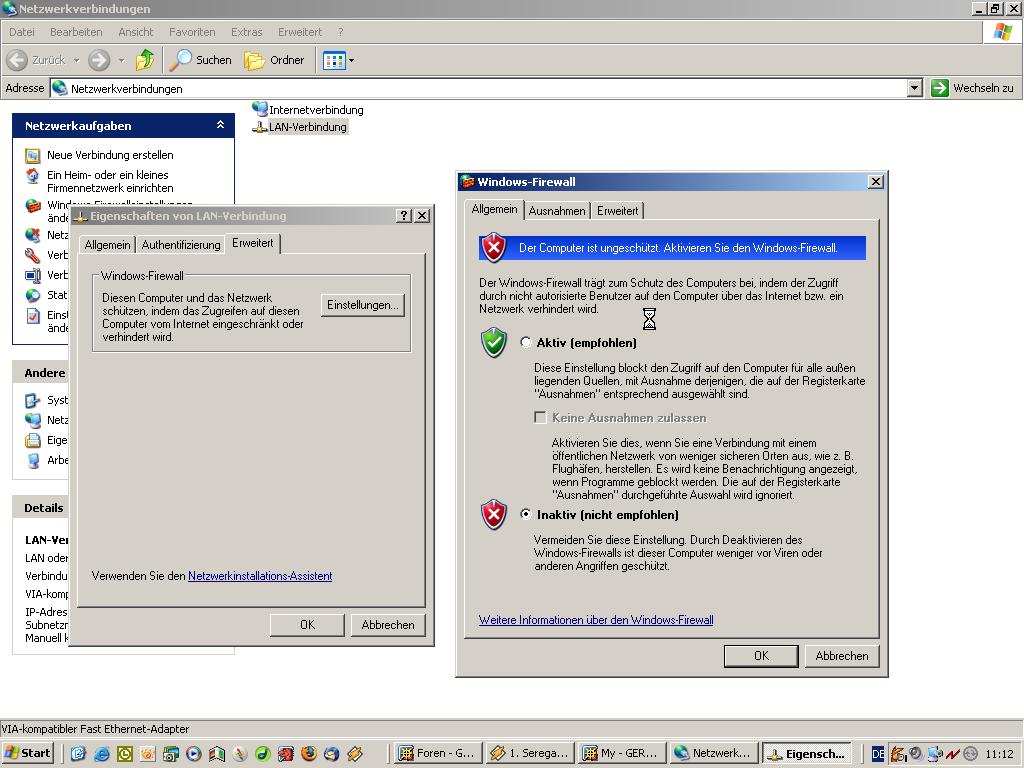
Task: Click the clock showing 11:12
Action: [999, 754]
